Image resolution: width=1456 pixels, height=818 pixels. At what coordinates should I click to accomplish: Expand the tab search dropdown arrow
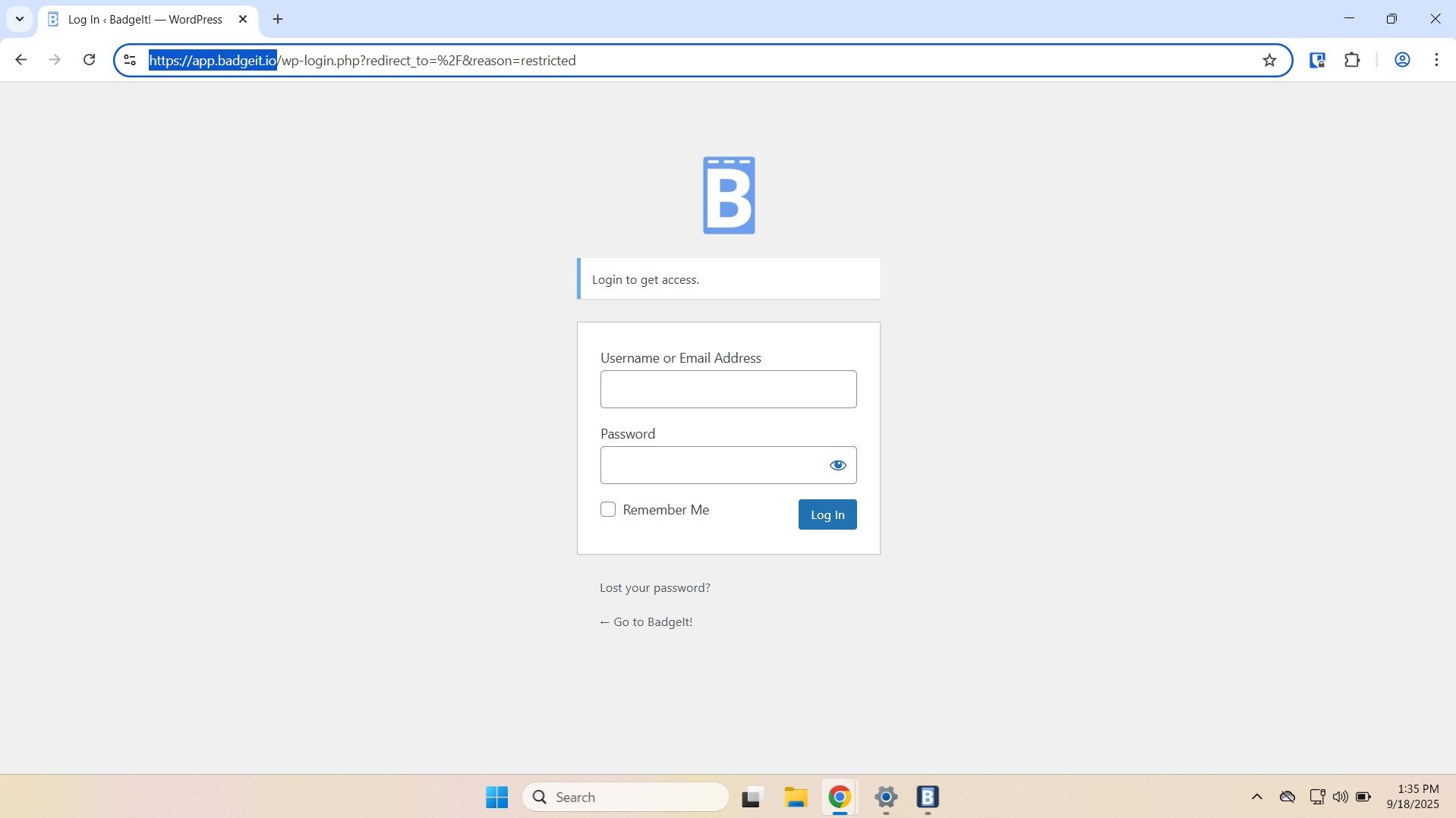[x=20, y=19]
